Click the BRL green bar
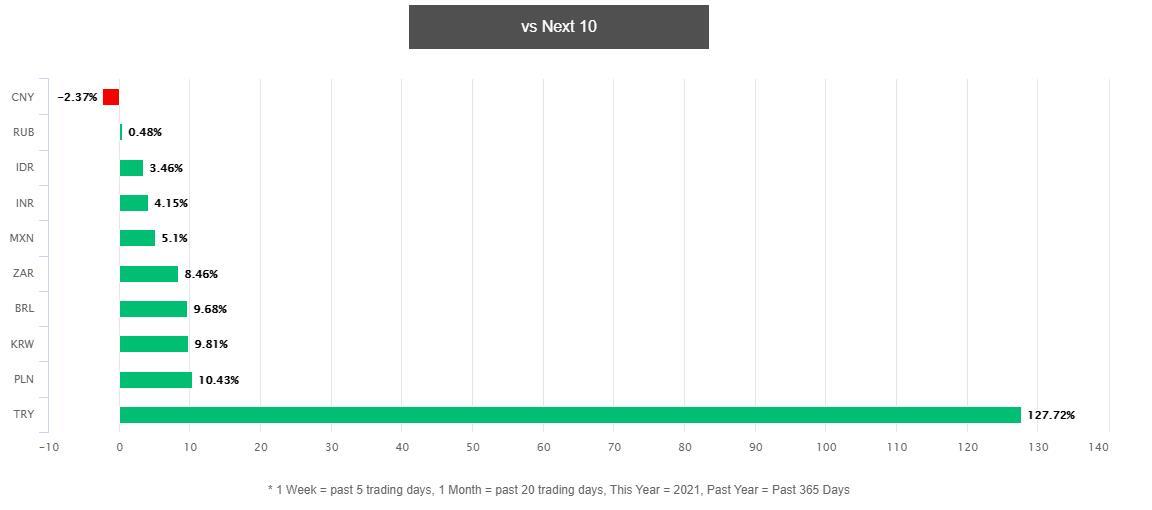 click(154, 309)
